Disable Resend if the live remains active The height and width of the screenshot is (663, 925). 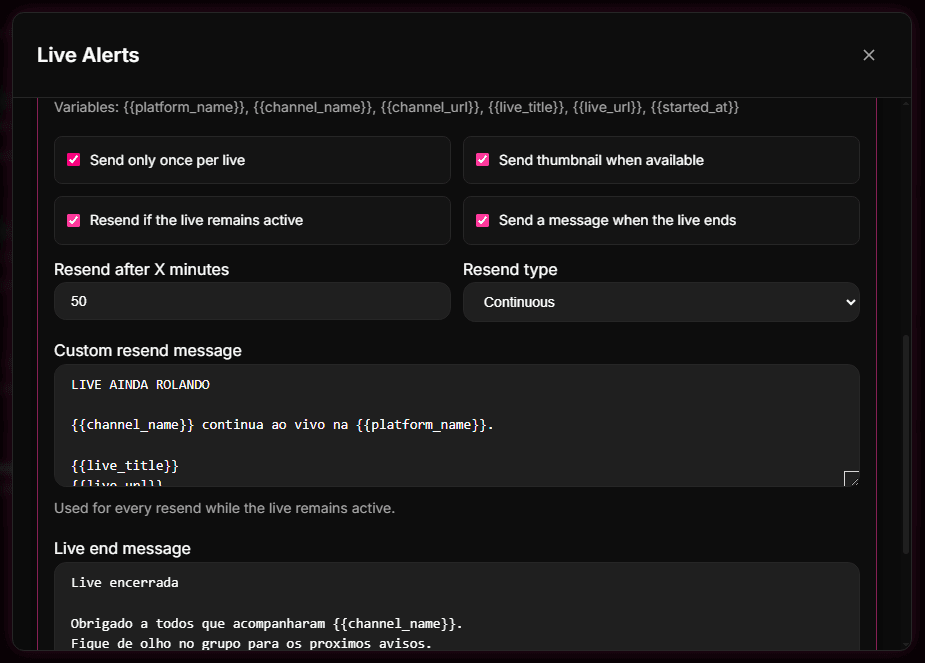[74, 220]
